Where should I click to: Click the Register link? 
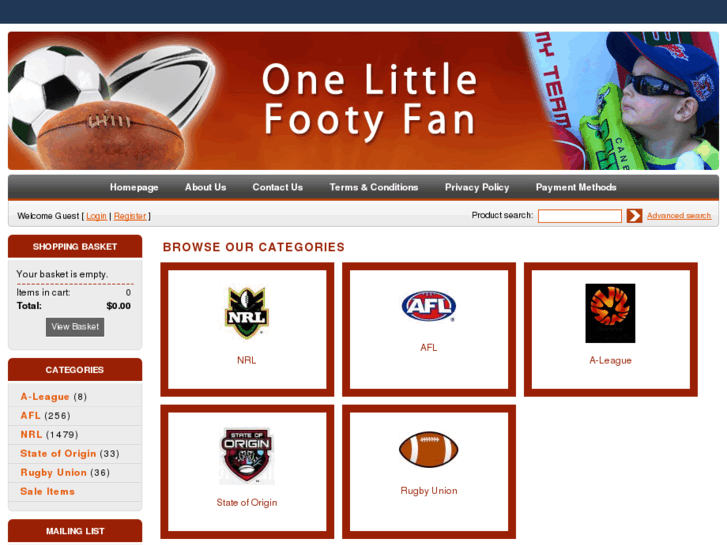130,216
